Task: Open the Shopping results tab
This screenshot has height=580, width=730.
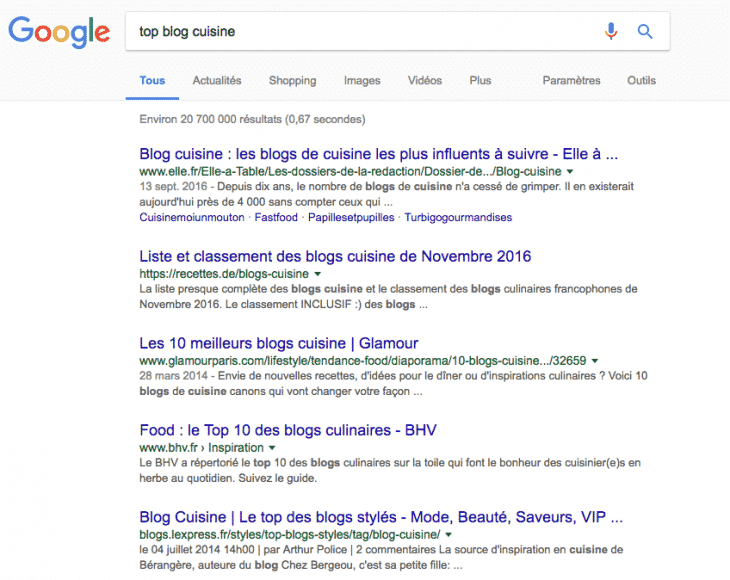Action: point(292,81)
